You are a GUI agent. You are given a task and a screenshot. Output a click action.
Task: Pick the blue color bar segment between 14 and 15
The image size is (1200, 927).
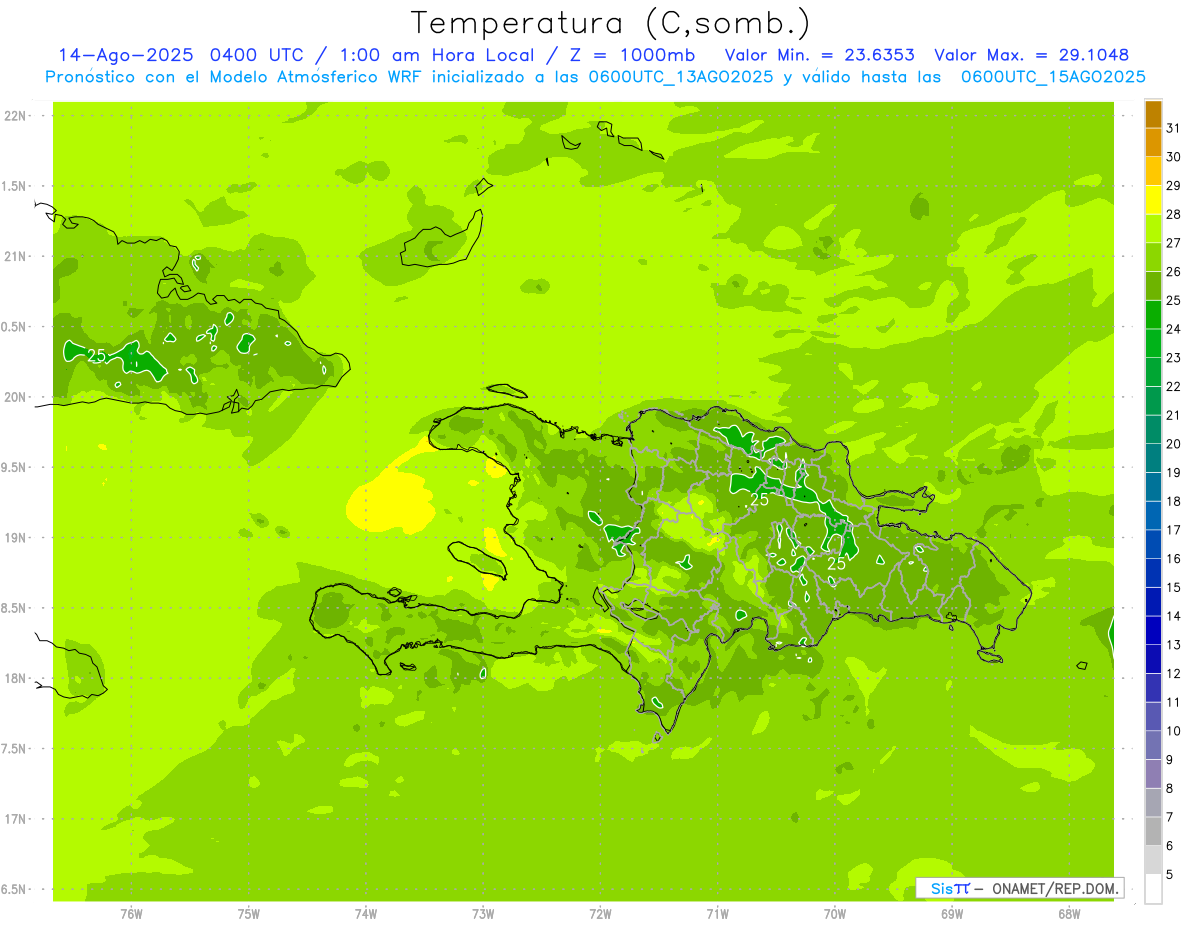click(1153, 602)
